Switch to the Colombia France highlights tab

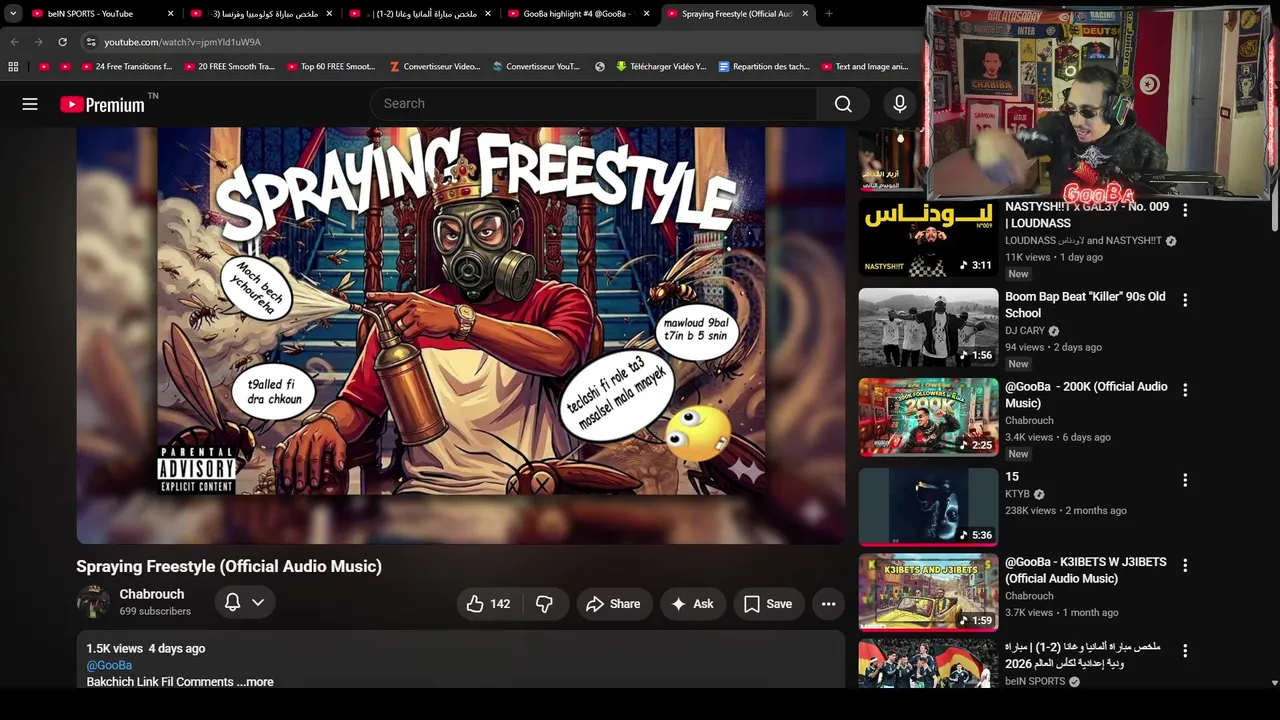point(260,14)
